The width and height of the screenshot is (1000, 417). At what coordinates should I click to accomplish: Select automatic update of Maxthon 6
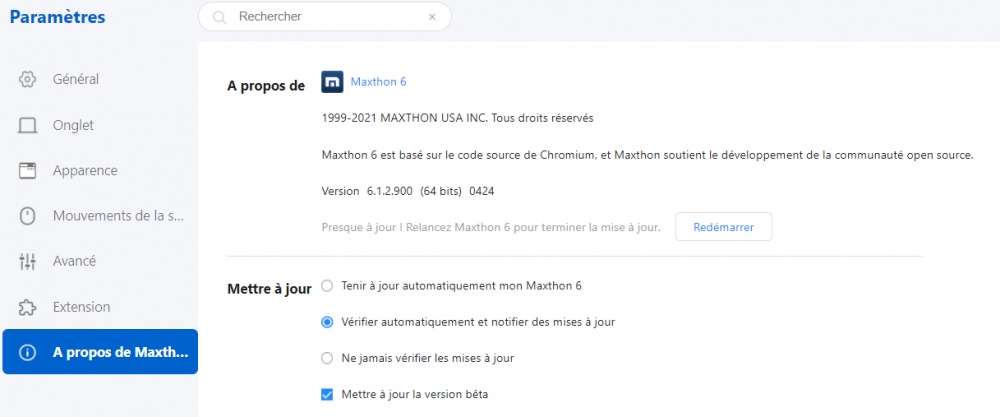click(x=327, y=286)
